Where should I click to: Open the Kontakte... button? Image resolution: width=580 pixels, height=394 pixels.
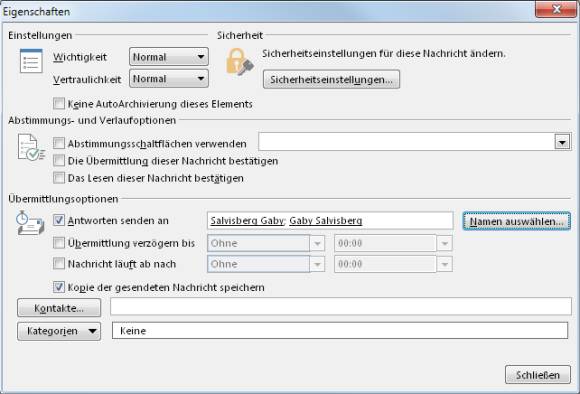[x=59, y=308]
